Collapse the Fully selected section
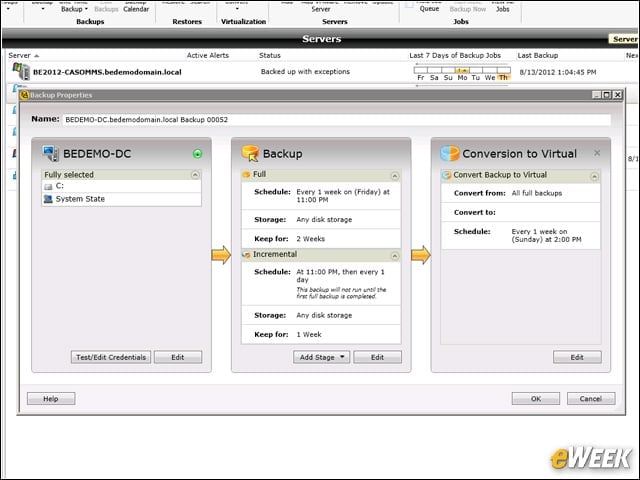Image resolution: width=640 pixels, height=480 pixels. point(195,175)
